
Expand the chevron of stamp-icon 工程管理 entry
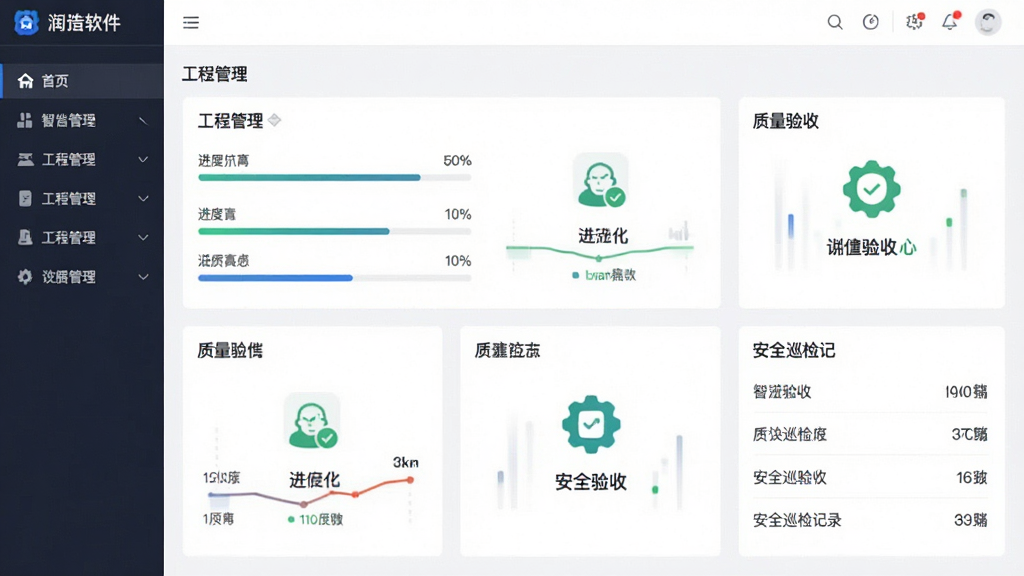pos(143,238)
